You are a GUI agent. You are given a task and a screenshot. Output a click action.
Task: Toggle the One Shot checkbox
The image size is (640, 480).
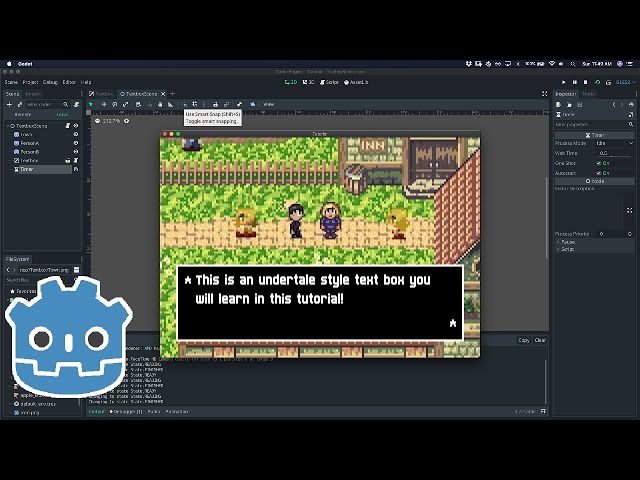(x=599, y=163)
